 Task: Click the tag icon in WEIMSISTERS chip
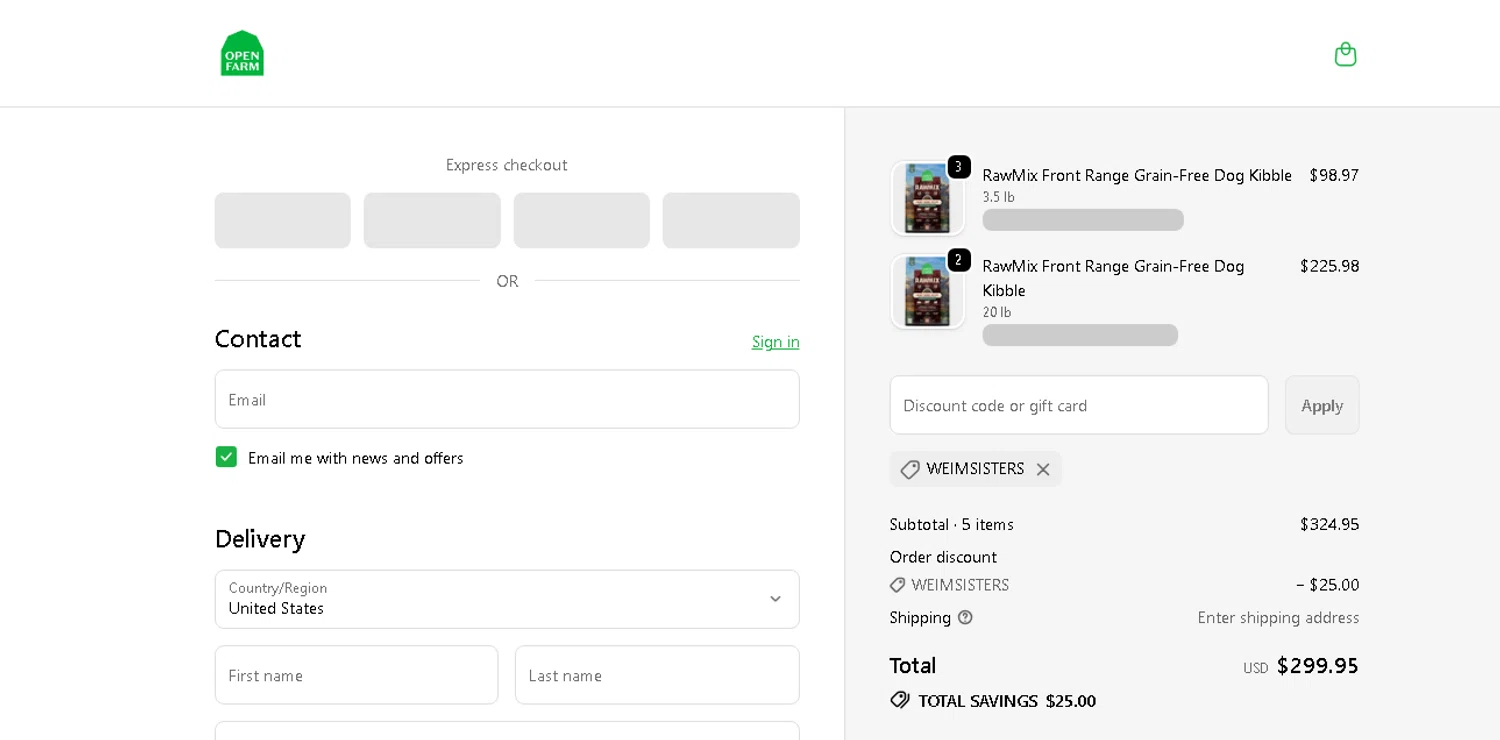point(909,469)
